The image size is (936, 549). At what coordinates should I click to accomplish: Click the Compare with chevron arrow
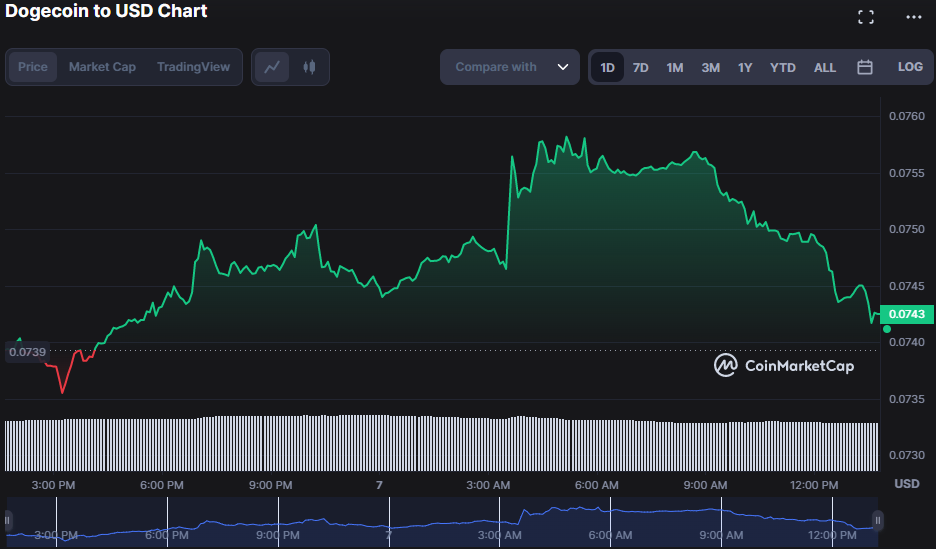tap(563, 67)
